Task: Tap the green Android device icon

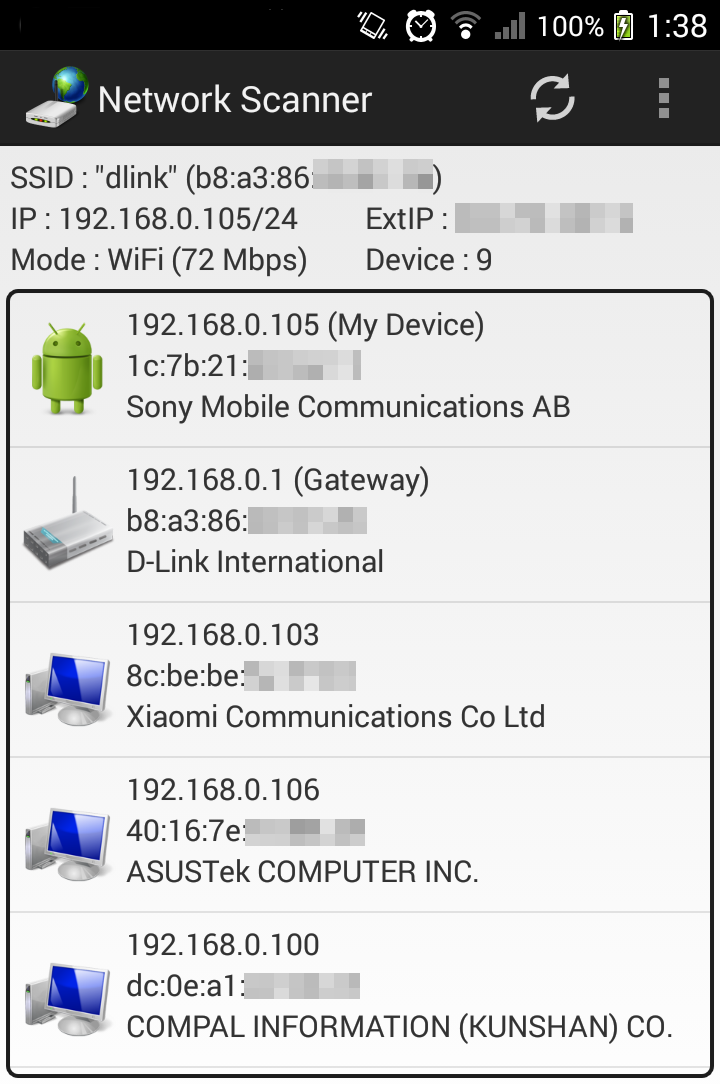Action: pyautogui.click(x=67, y=368)
